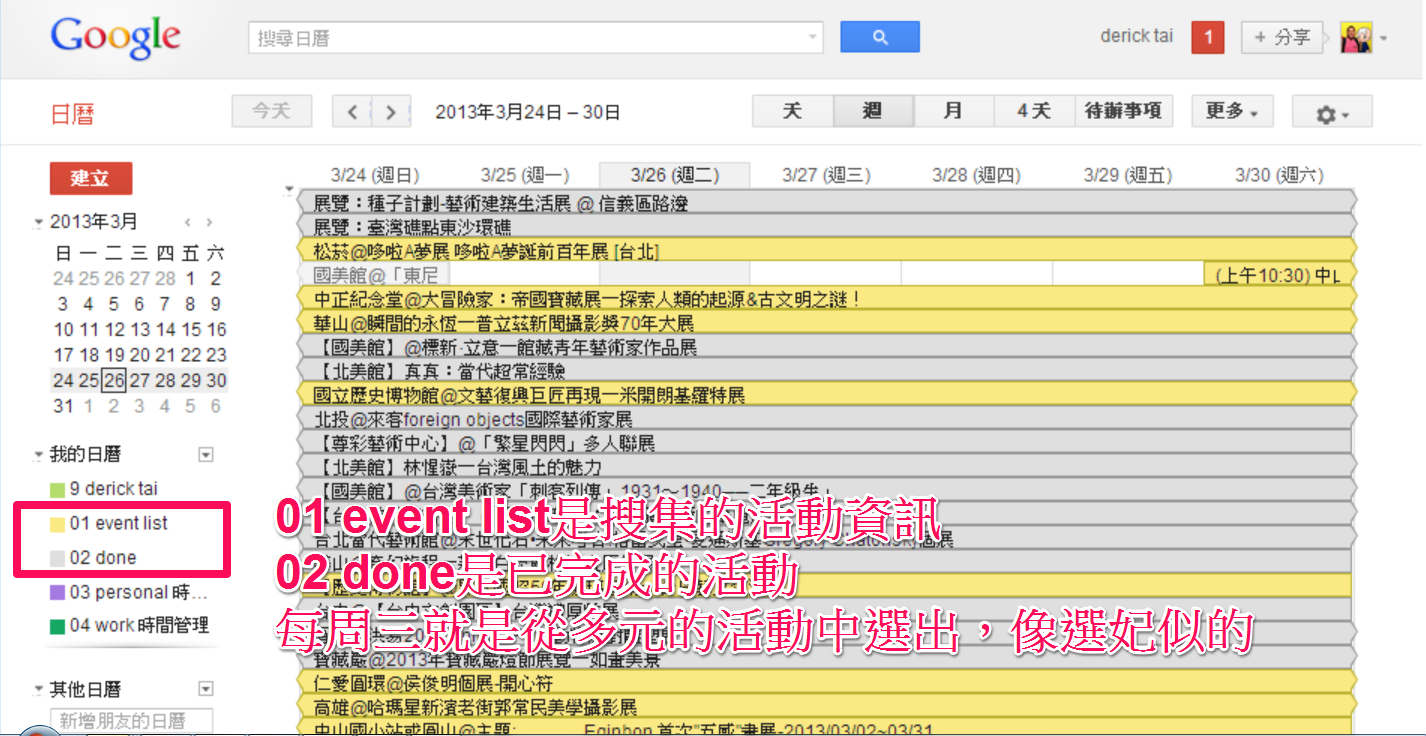This screenshot has height=736, width=1426.
Task: Open event 松菸@哆啦A夢展
Action: pyautogui.click(x=828, y=251)
